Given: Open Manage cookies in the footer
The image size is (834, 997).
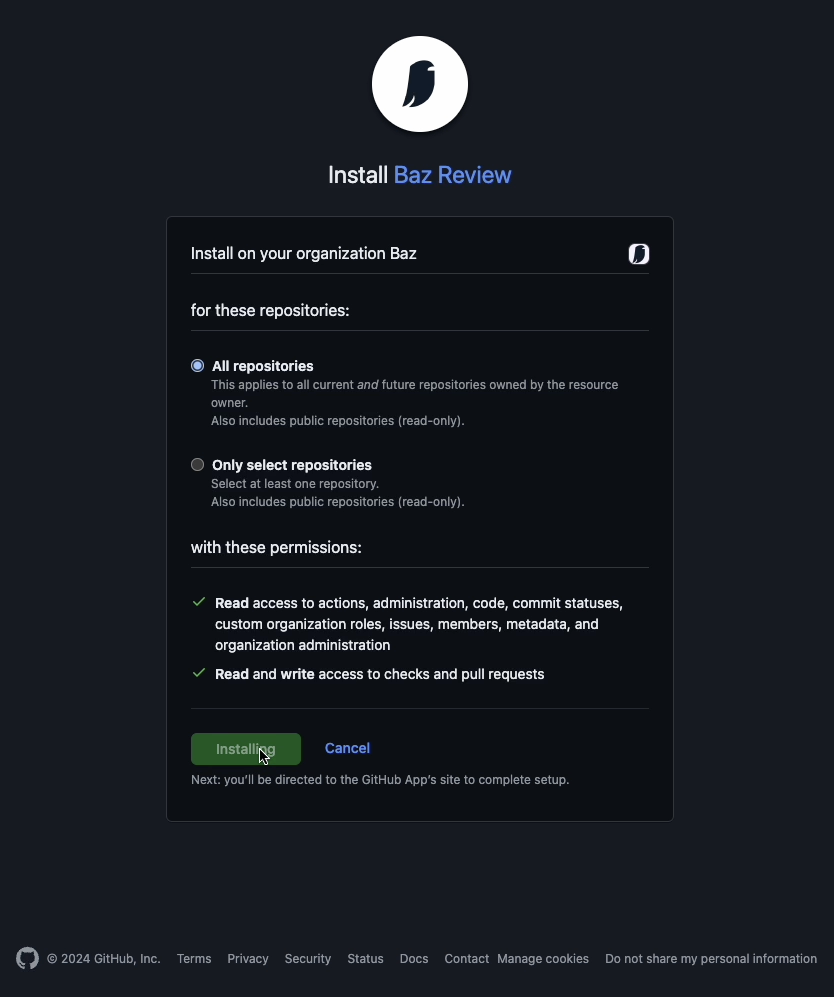Looking at the screenshot, I should coord(543,958).
